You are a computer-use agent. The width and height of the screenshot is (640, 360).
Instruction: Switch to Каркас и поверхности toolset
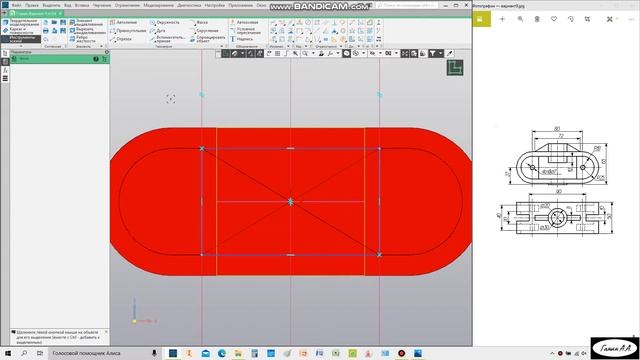pyautogui.click(x=21, y=31)
